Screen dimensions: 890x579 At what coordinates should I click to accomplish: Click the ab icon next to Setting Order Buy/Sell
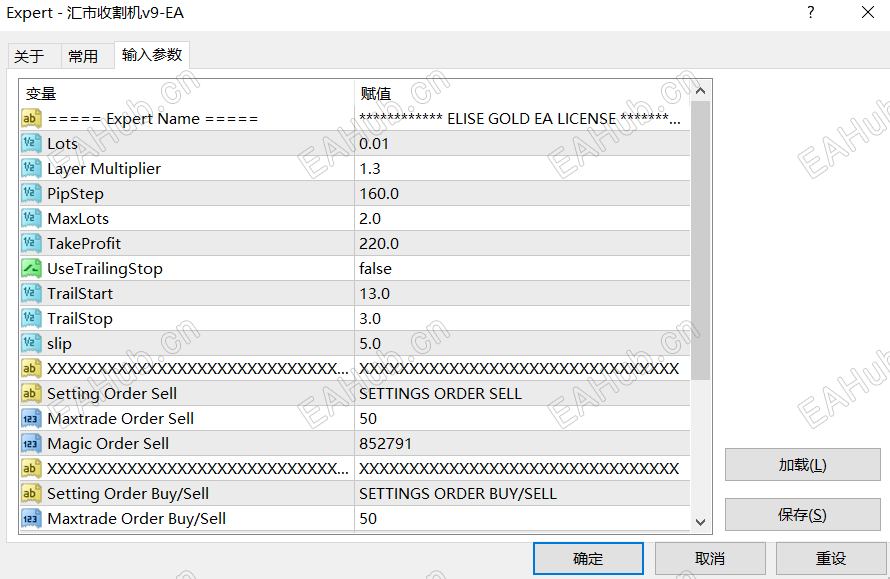point(30,493)
